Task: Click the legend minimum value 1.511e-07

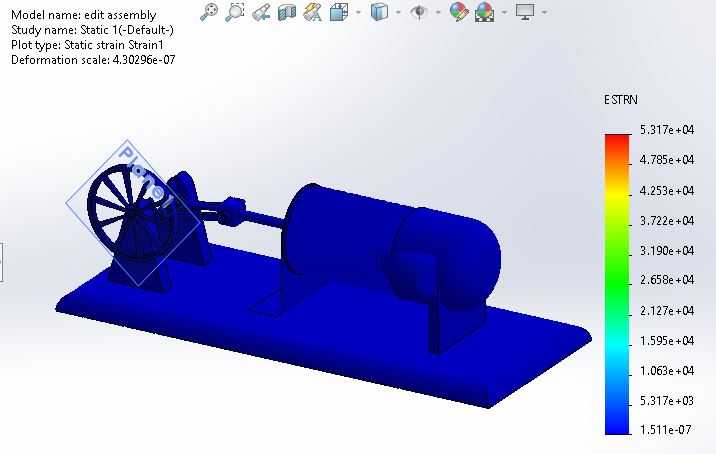Action: [x=665, y=430]
